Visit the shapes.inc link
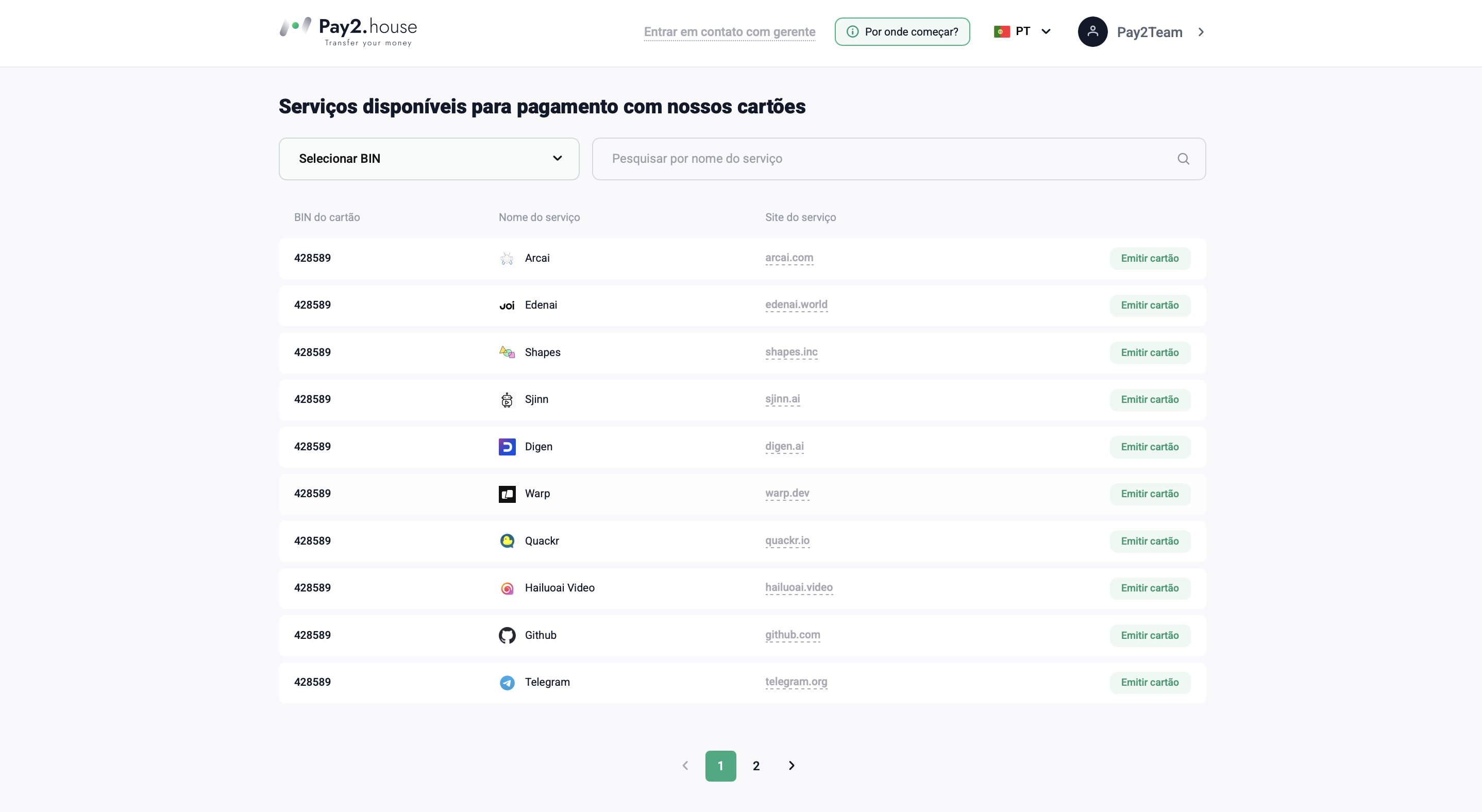This screenshot has width=1482, height=812. tap(791, 352)
